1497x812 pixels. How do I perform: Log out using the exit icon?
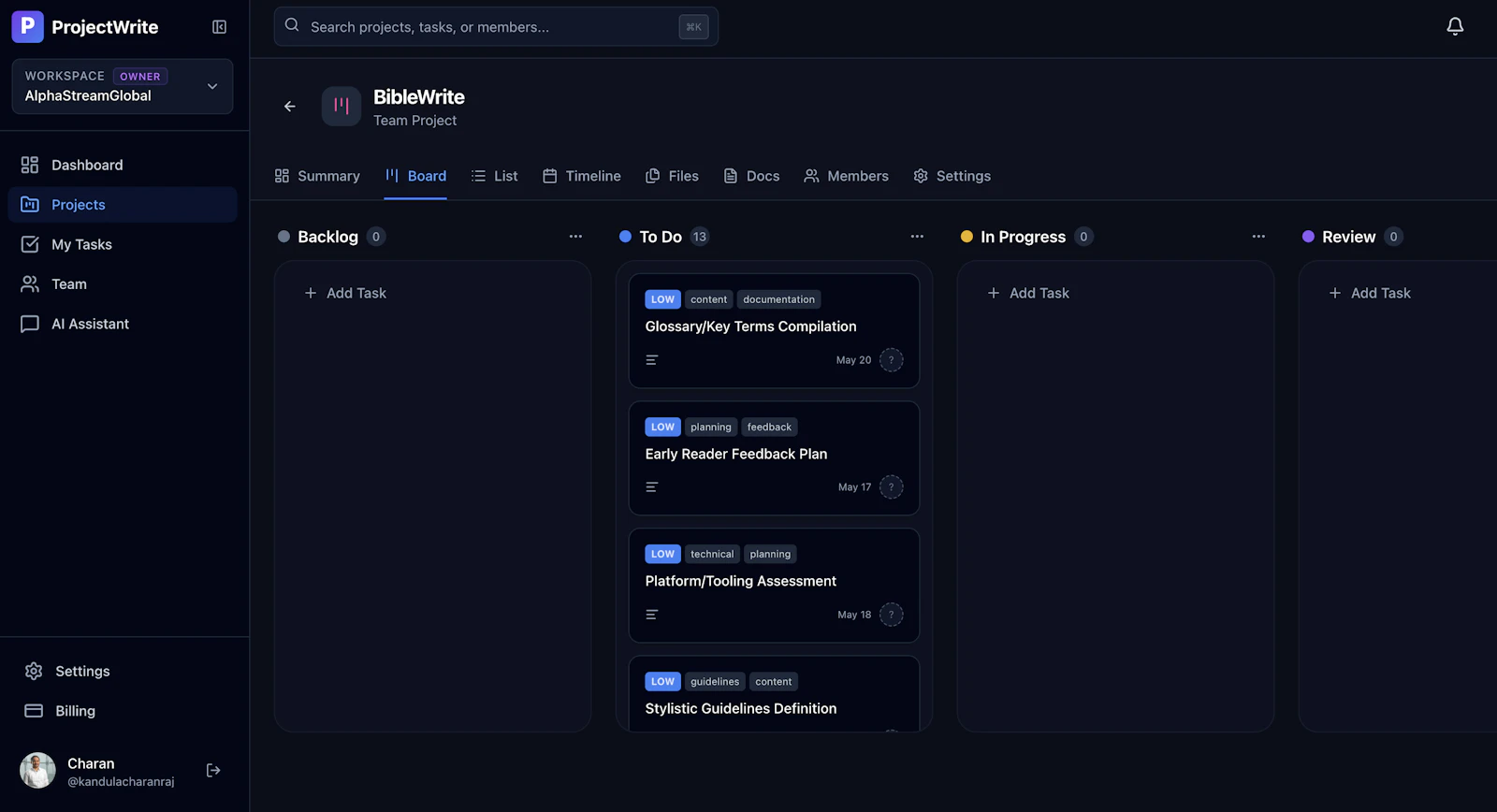213,771
